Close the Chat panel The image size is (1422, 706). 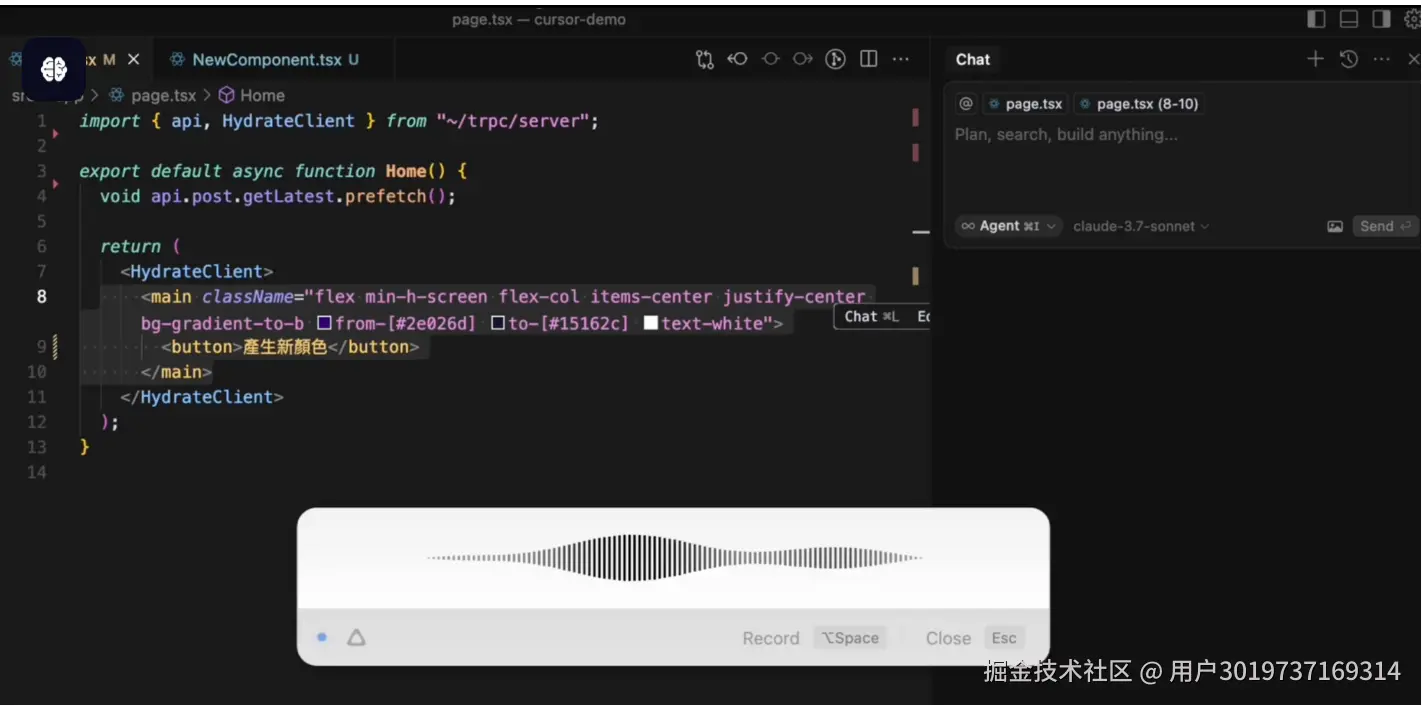[1413, 59]
